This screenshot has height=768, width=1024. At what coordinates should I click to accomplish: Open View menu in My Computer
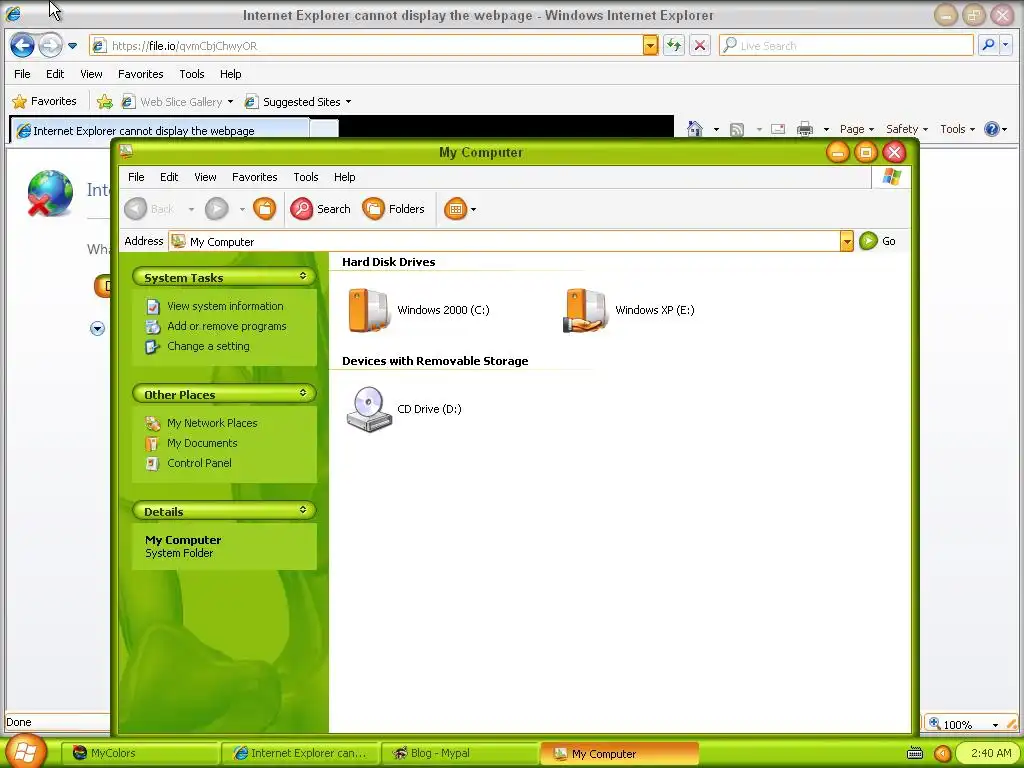[205, 177]
